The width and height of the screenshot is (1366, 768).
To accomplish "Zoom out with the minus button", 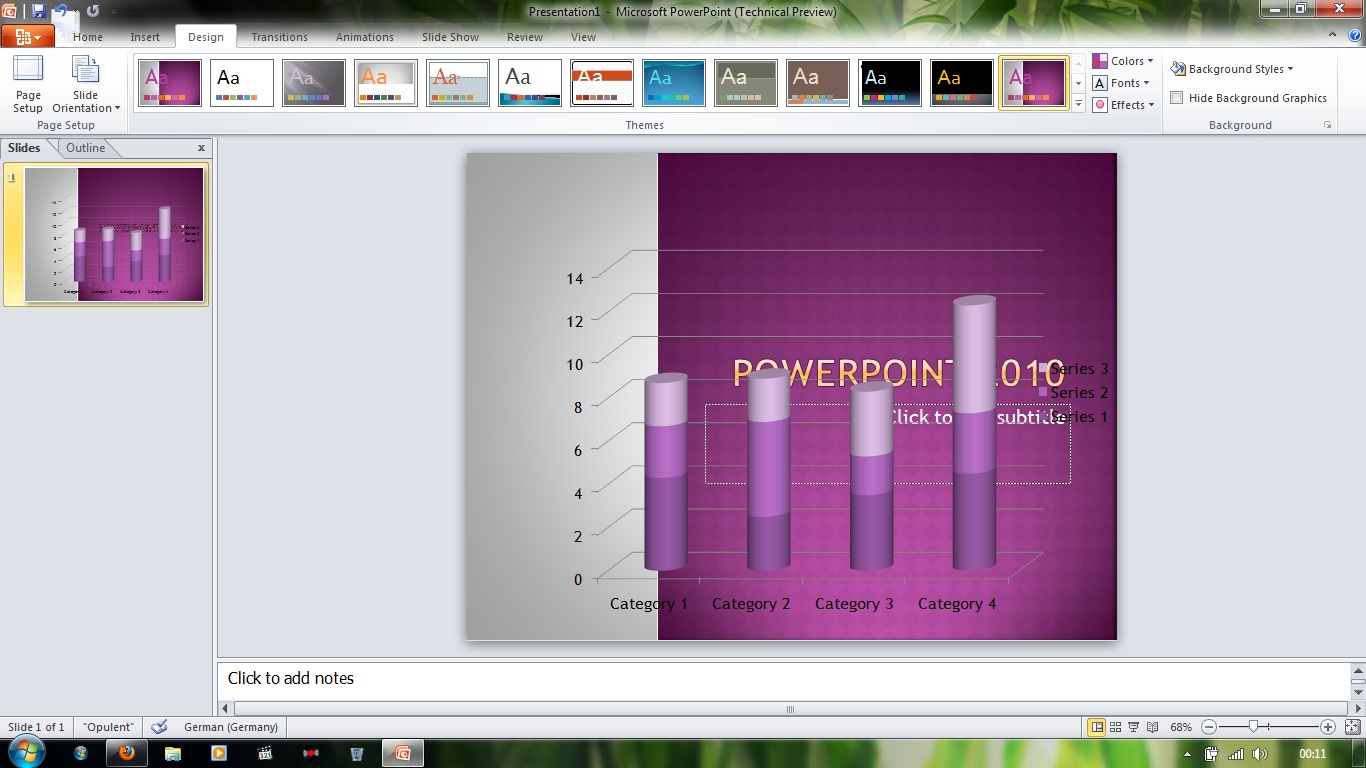I will (1209, 727).
